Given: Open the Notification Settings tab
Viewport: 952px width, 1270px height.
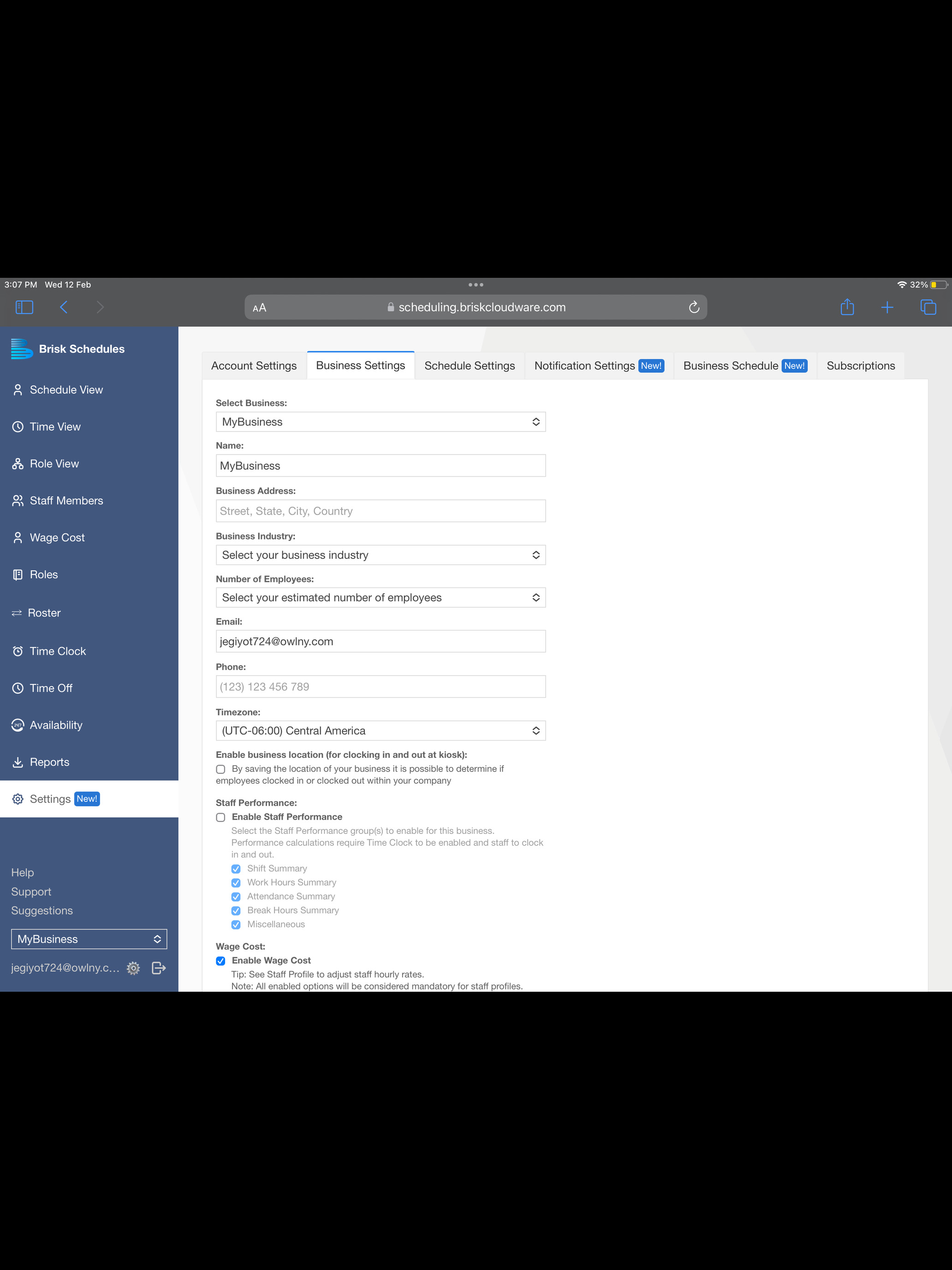Looking at the screenshot, I should coord(599,366).
